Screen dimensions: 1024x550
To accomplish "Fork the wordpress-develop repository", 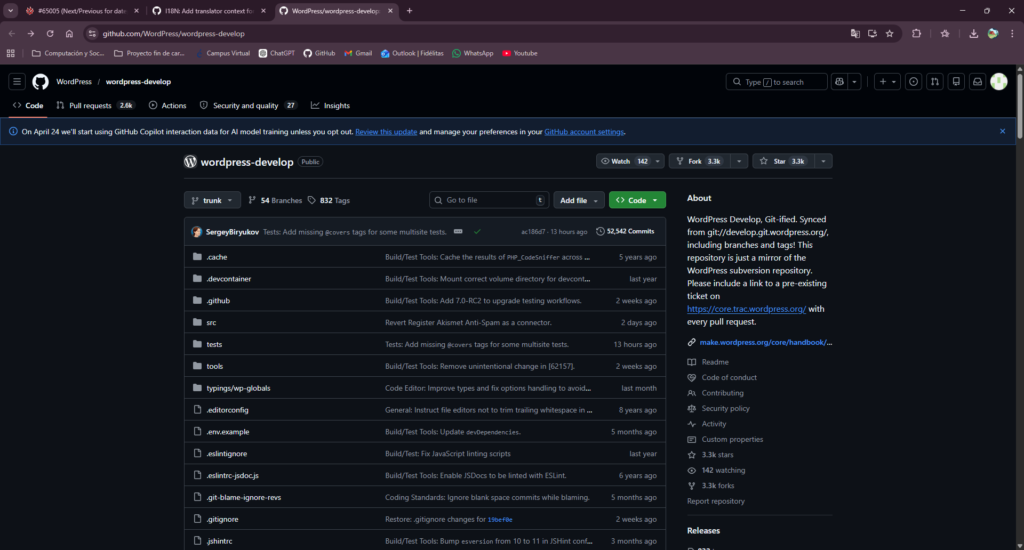I will pos(699,161).
